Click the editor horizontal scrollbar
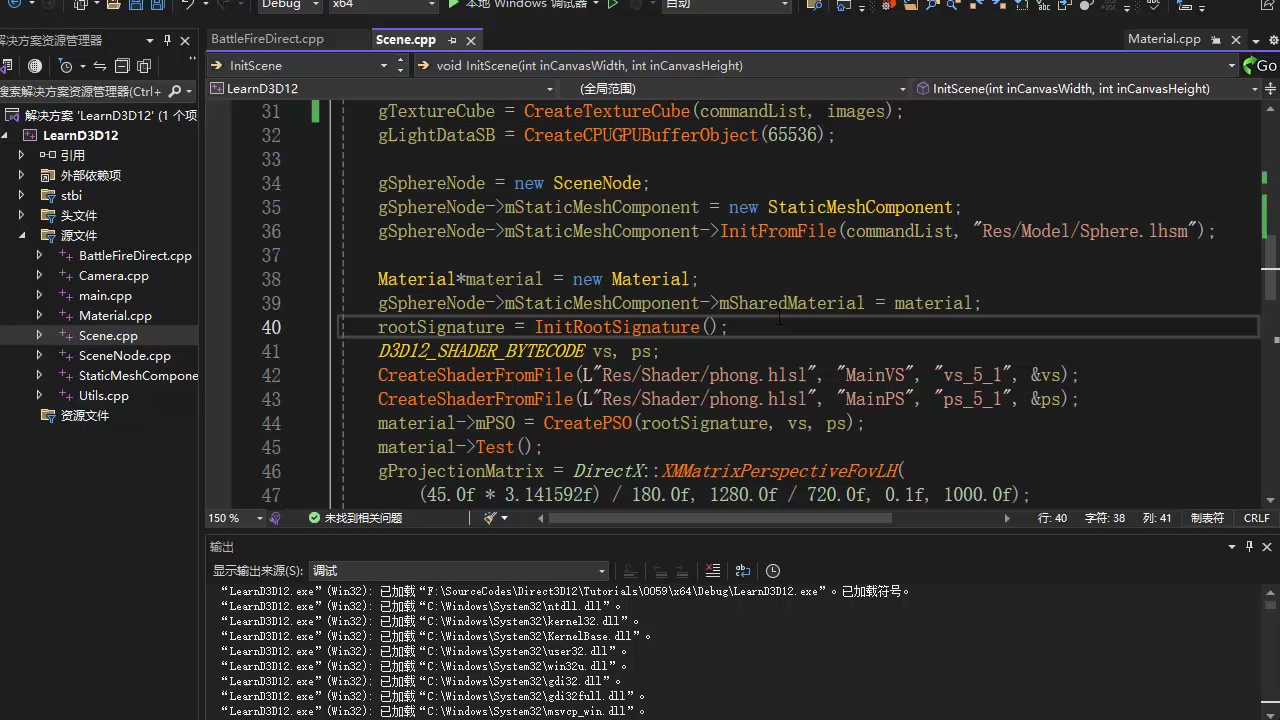This screenshot has height=720, width=1280. click(720, 518)
